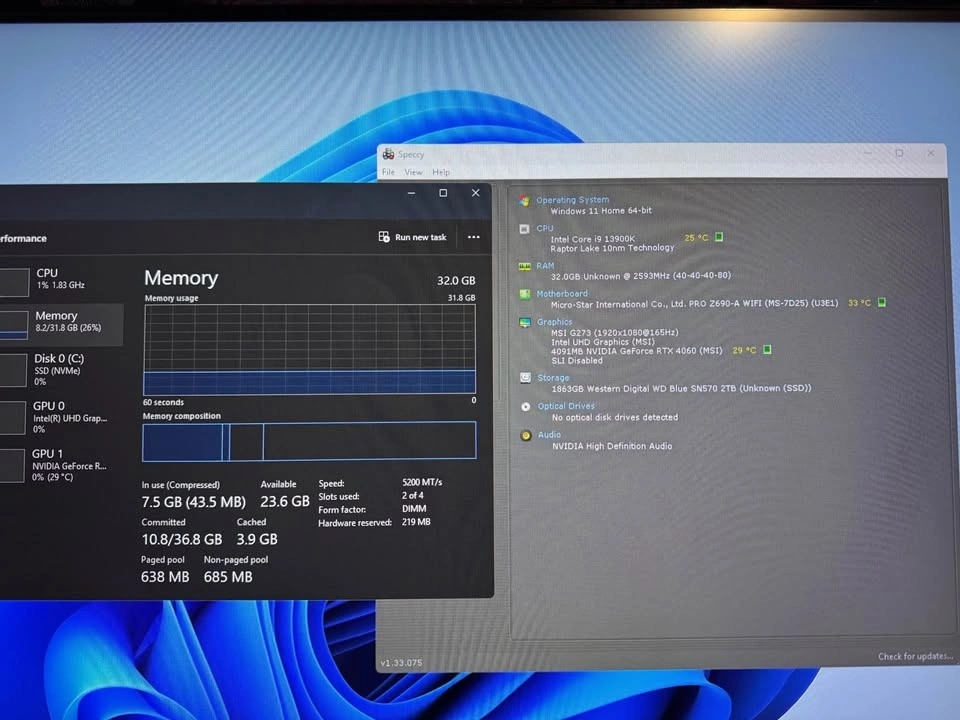Click the Motherboard icon in Speccy
Image resolution: width=960 pixels, height=720 pixels.
(x=525, y=295)
